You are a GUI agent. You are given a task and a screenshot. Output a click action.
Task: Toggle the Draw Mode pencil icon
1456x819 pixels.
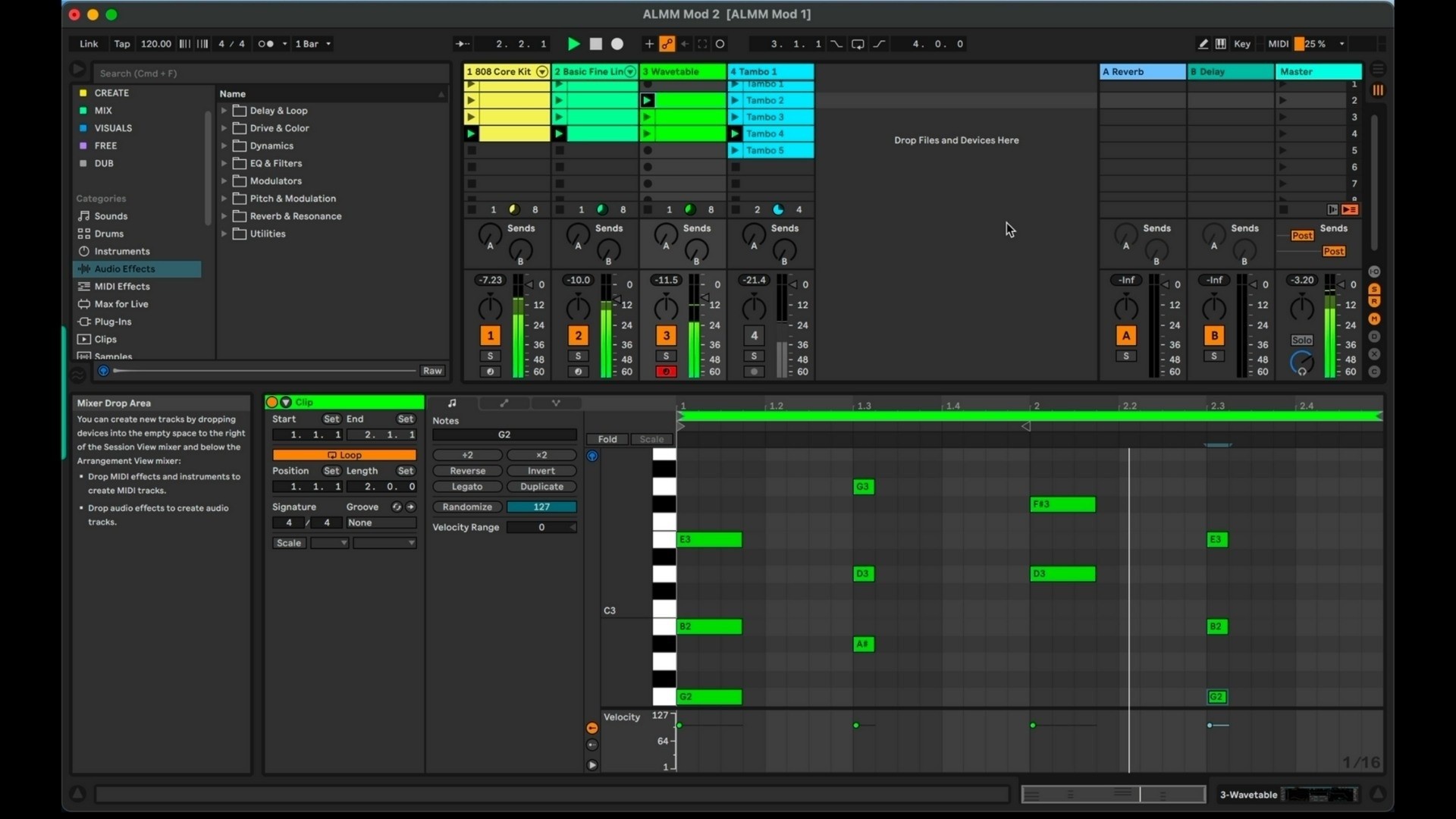click(1203, 44)
